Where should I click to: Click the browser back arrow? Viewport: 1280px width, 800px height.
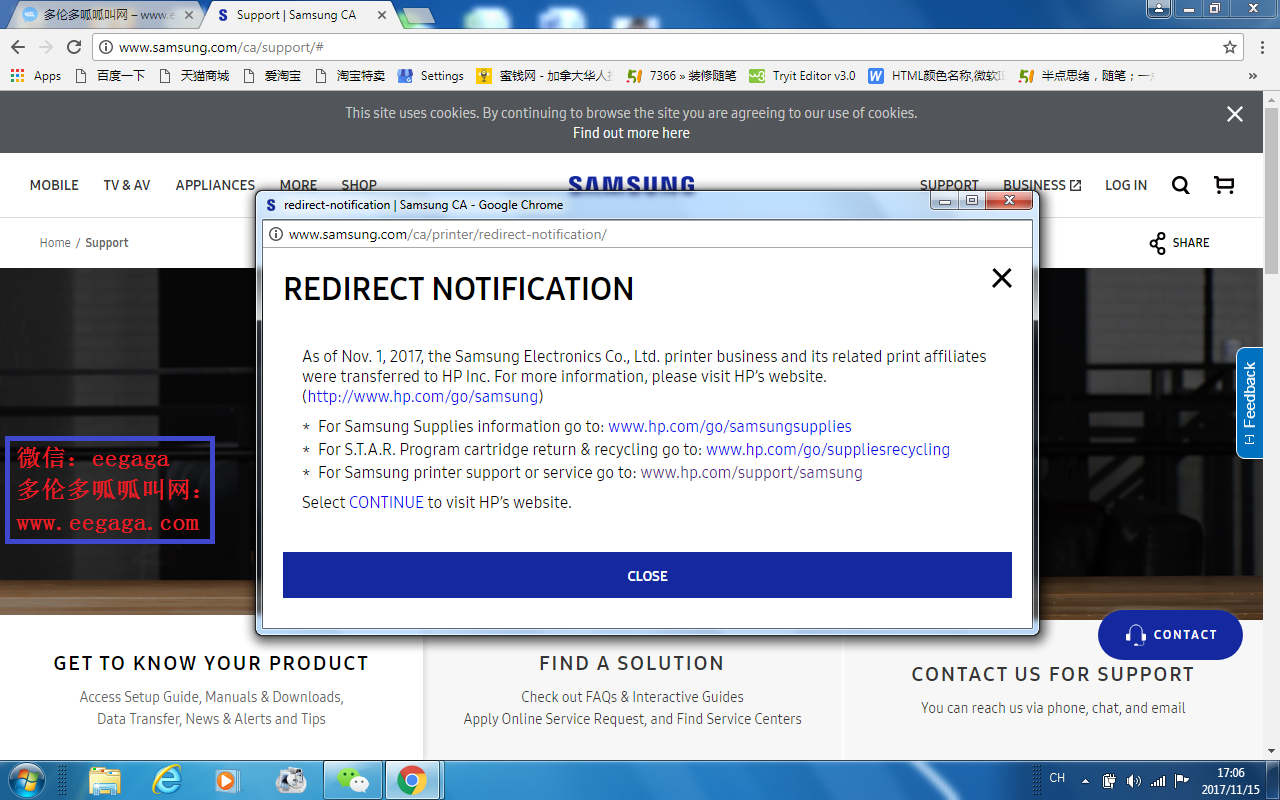point(17,47)
